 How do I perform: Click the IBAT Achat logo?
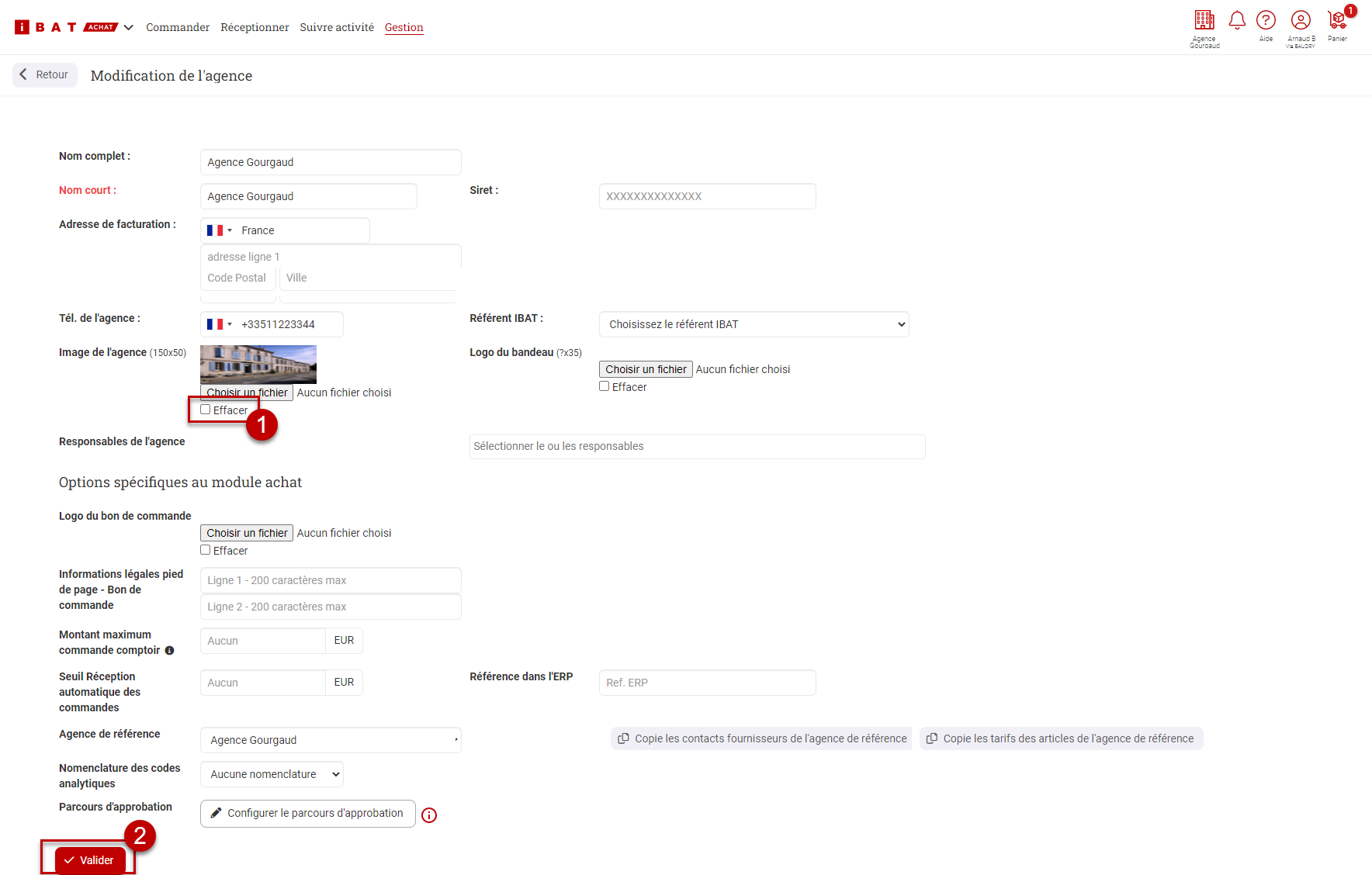coord(66,27)
